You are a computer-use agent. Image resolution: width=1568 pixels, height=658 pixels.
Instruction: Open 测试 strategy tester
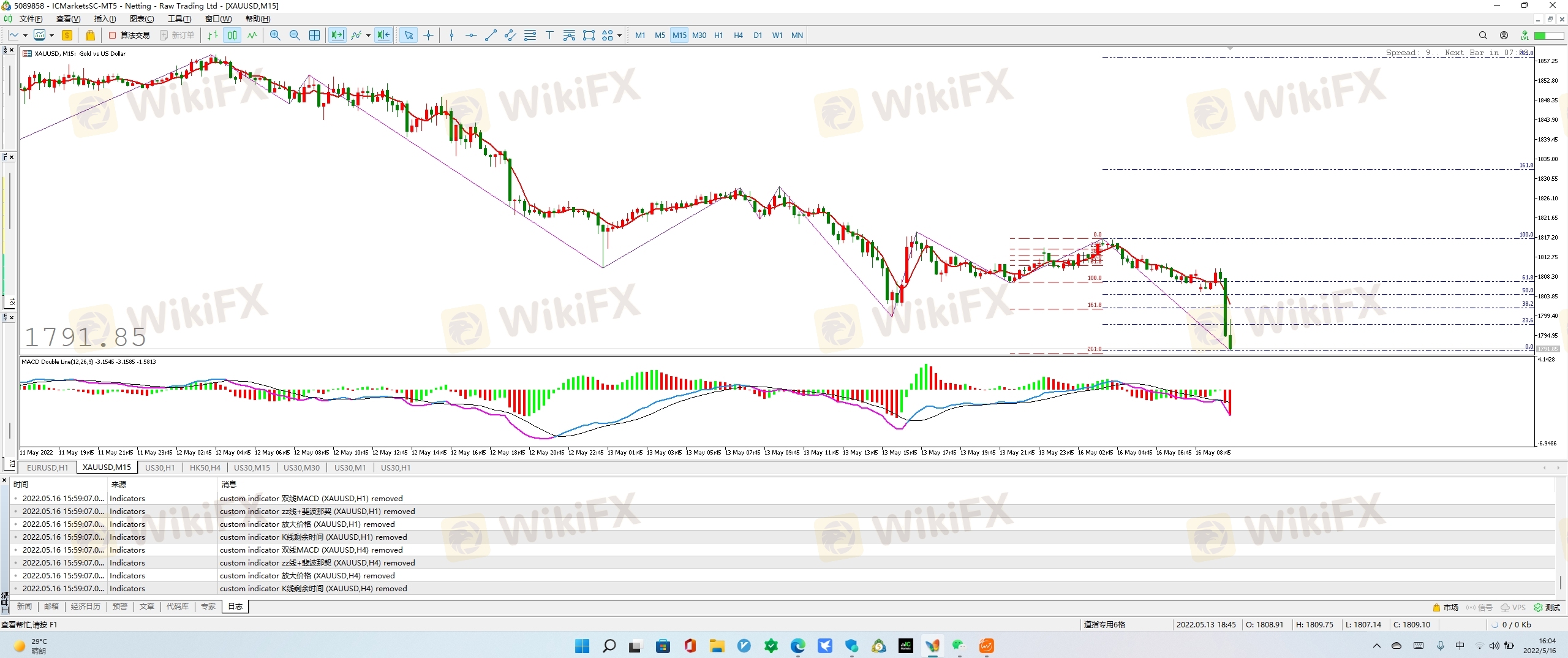tap(1547, 608)
